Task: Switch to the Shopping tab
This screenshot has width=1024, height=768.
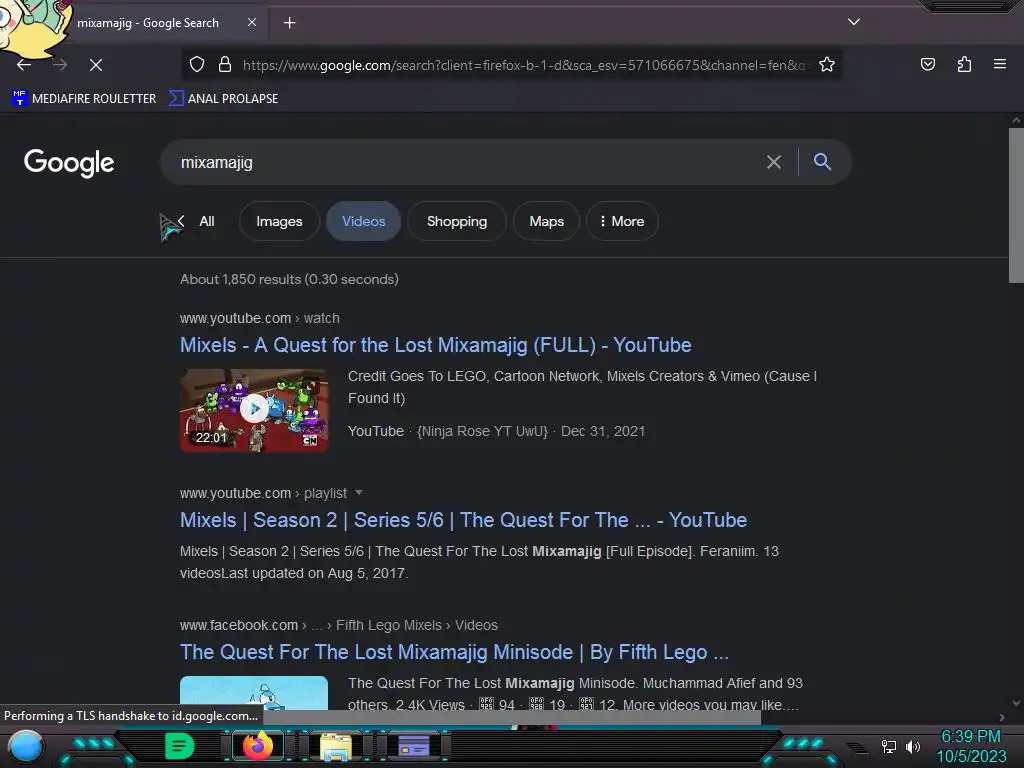Action: 456,221
